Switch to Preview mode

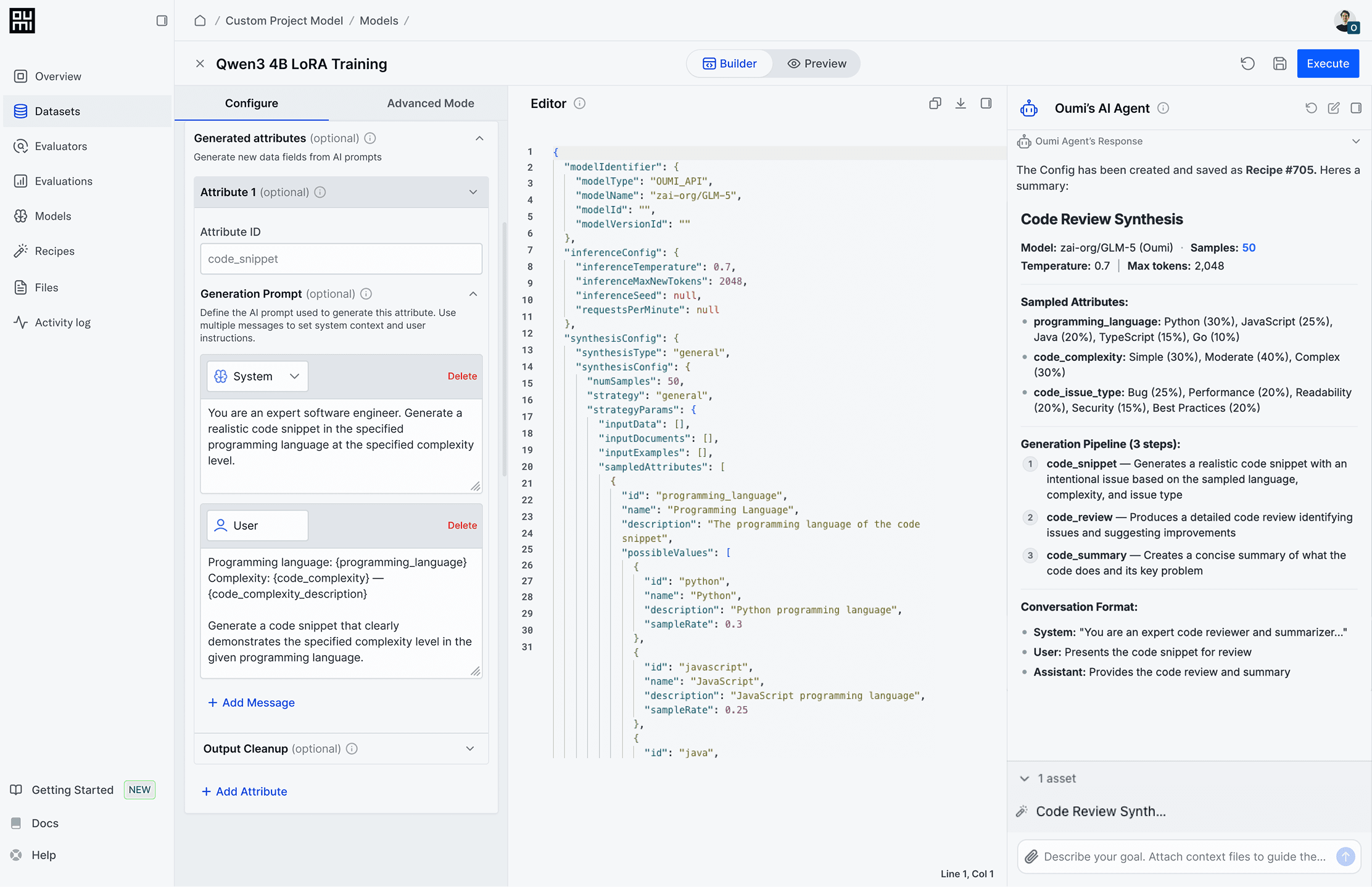click(x=817, y=63)
